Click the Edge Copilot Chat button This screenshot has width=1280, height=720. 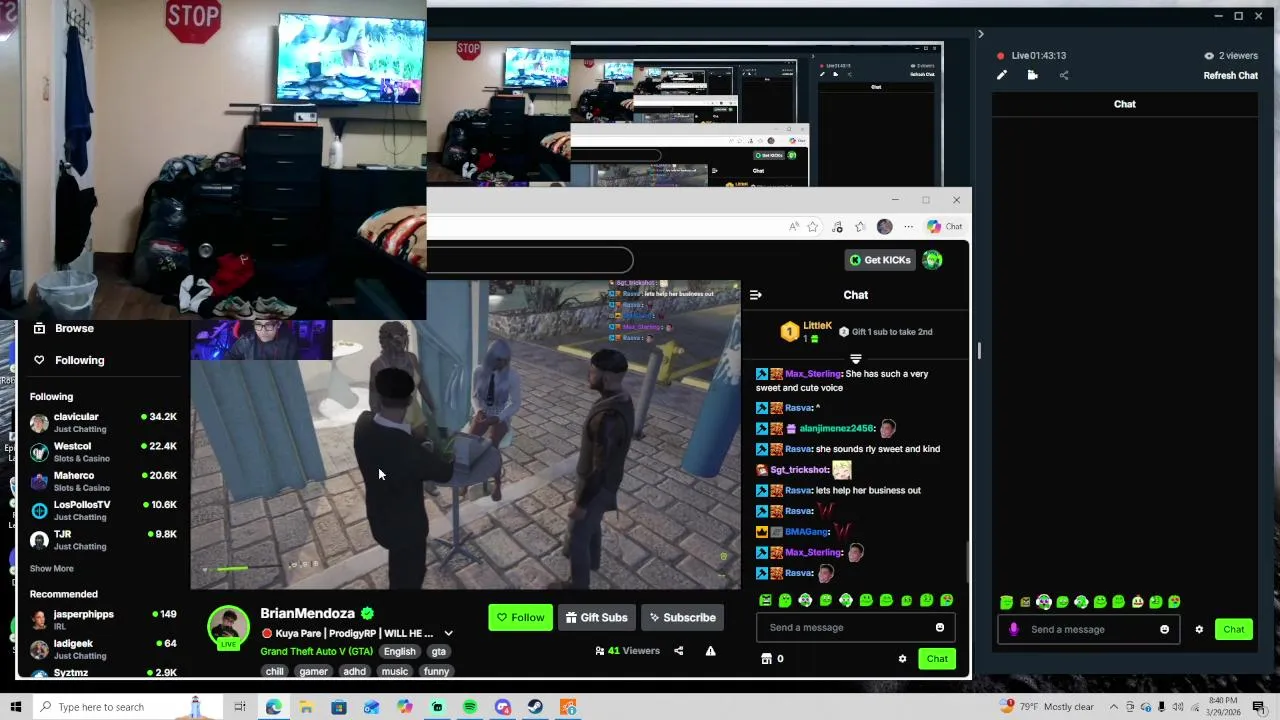[944, 227]
